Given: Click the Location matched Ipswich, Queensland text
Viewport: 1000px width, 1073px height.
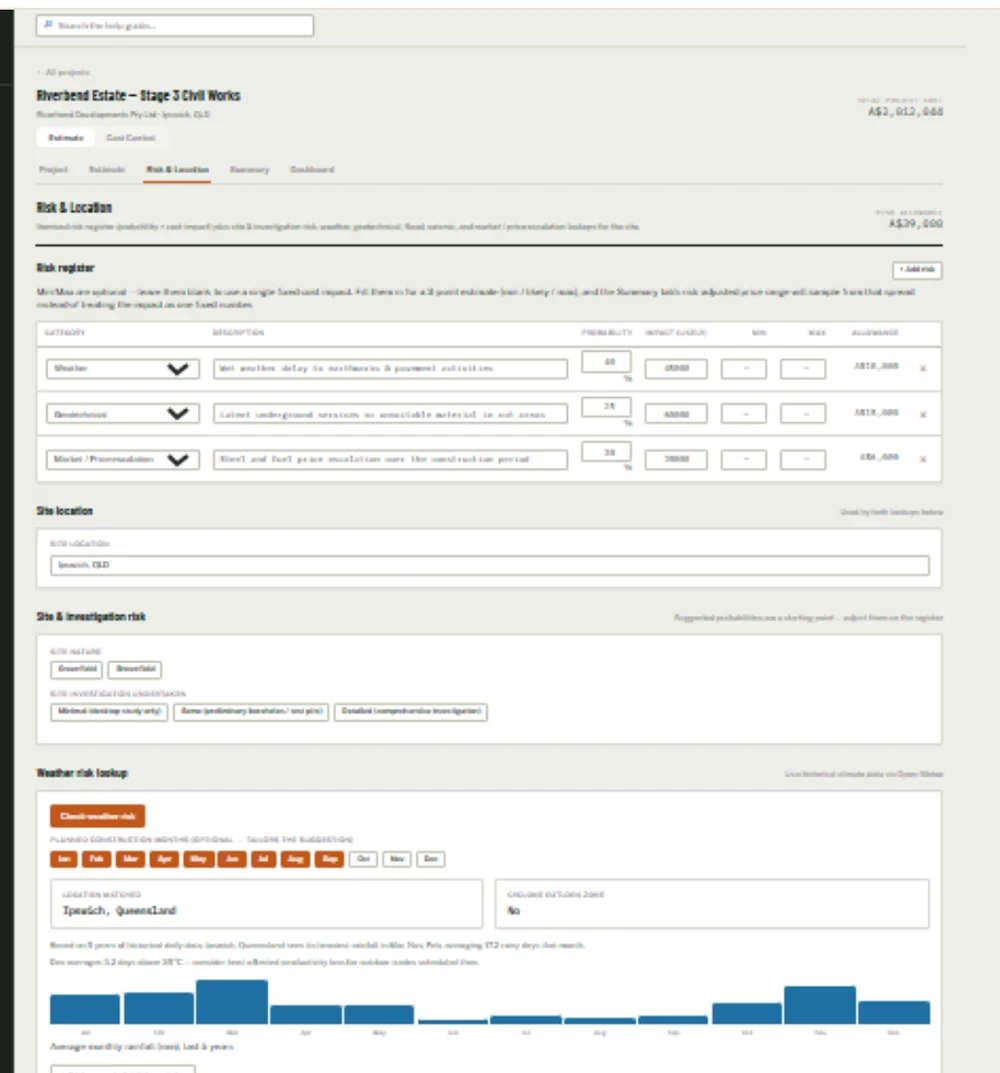Looking at the screenshot, I should click(x=119, y=911).
